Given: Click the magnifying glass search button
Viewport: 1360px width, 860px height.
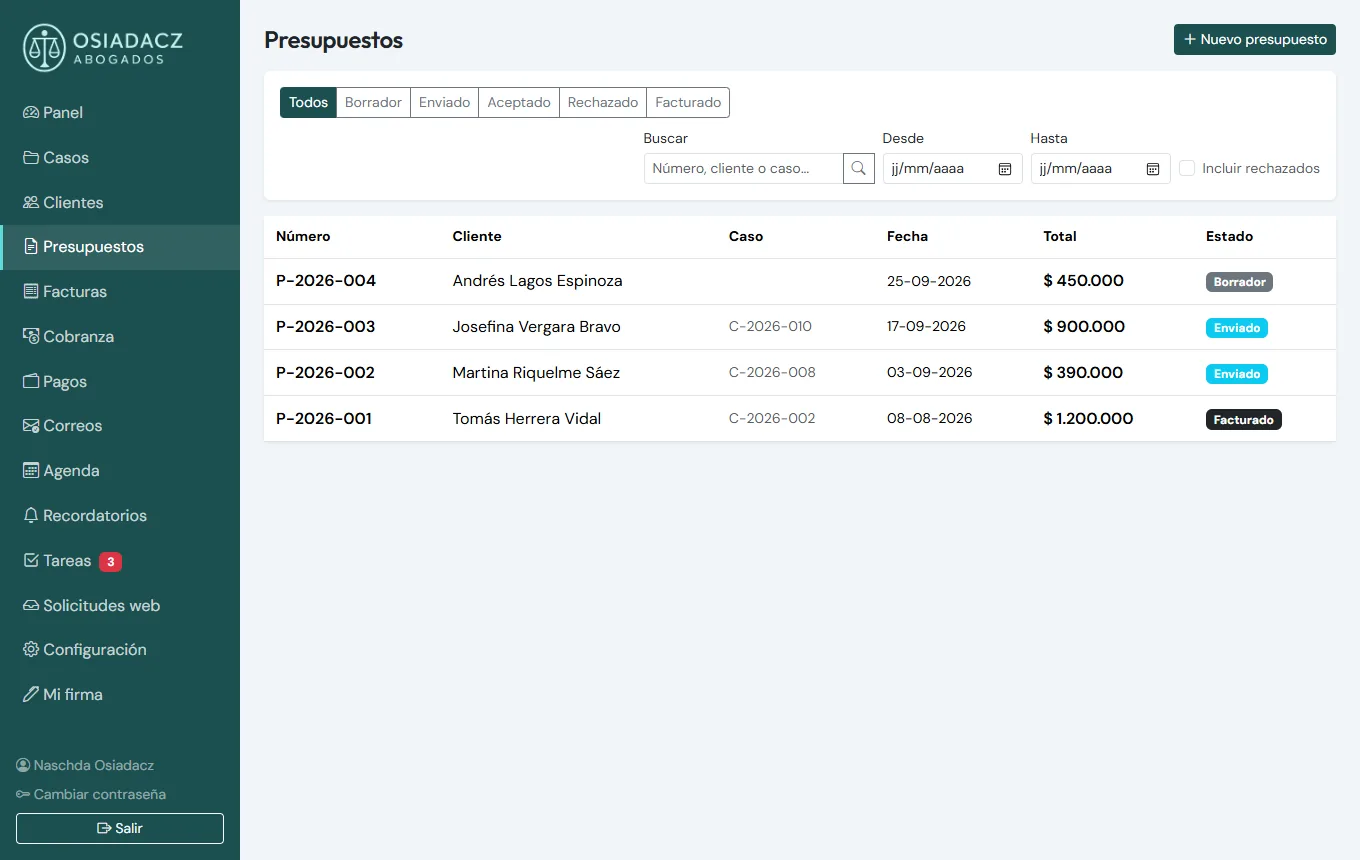Looking at the screenshot, I should [859, 169].
